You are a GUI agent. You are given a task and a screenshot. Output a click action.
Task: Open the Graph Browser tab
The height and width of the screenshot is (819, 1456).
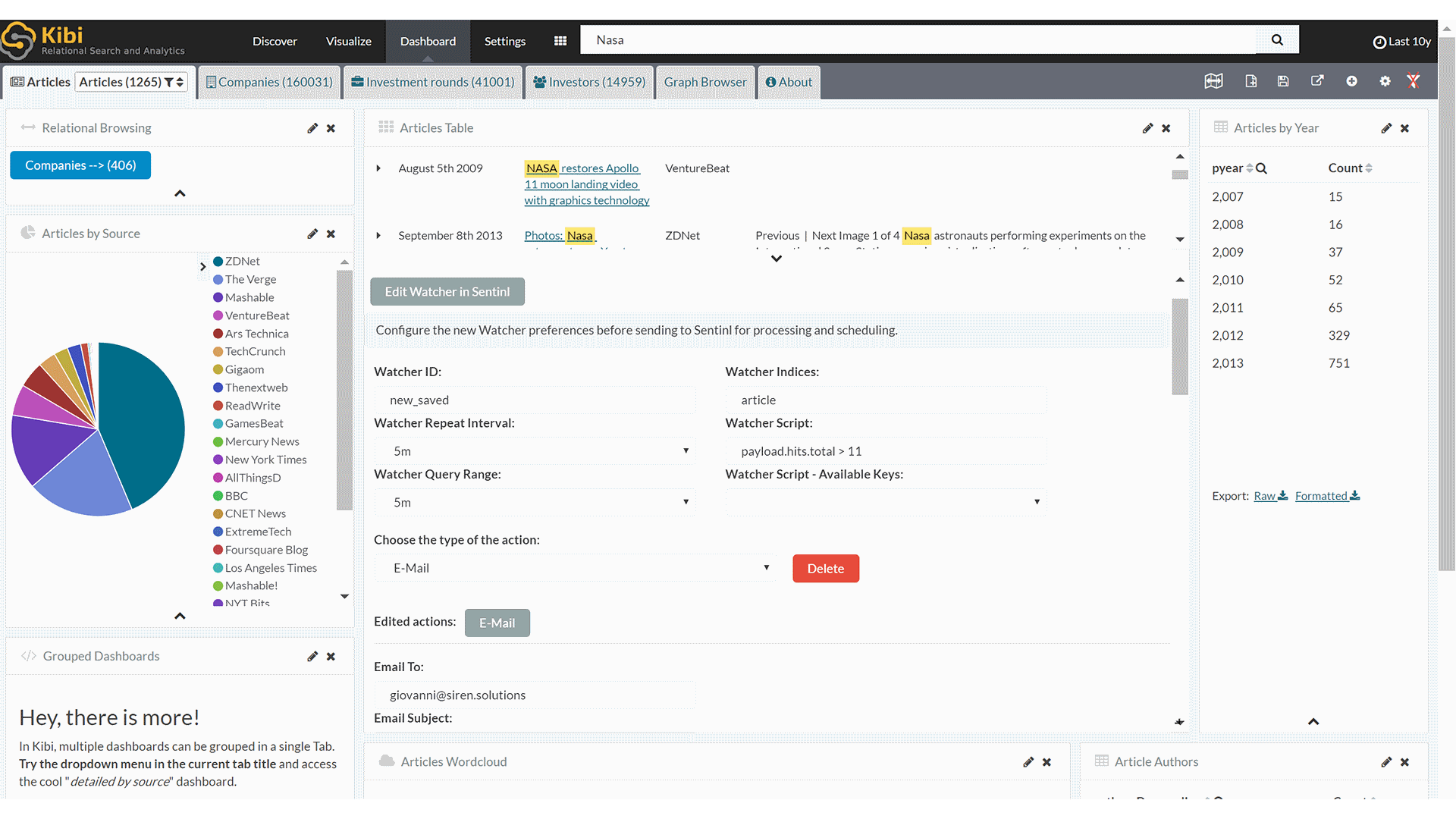point(705,82)
